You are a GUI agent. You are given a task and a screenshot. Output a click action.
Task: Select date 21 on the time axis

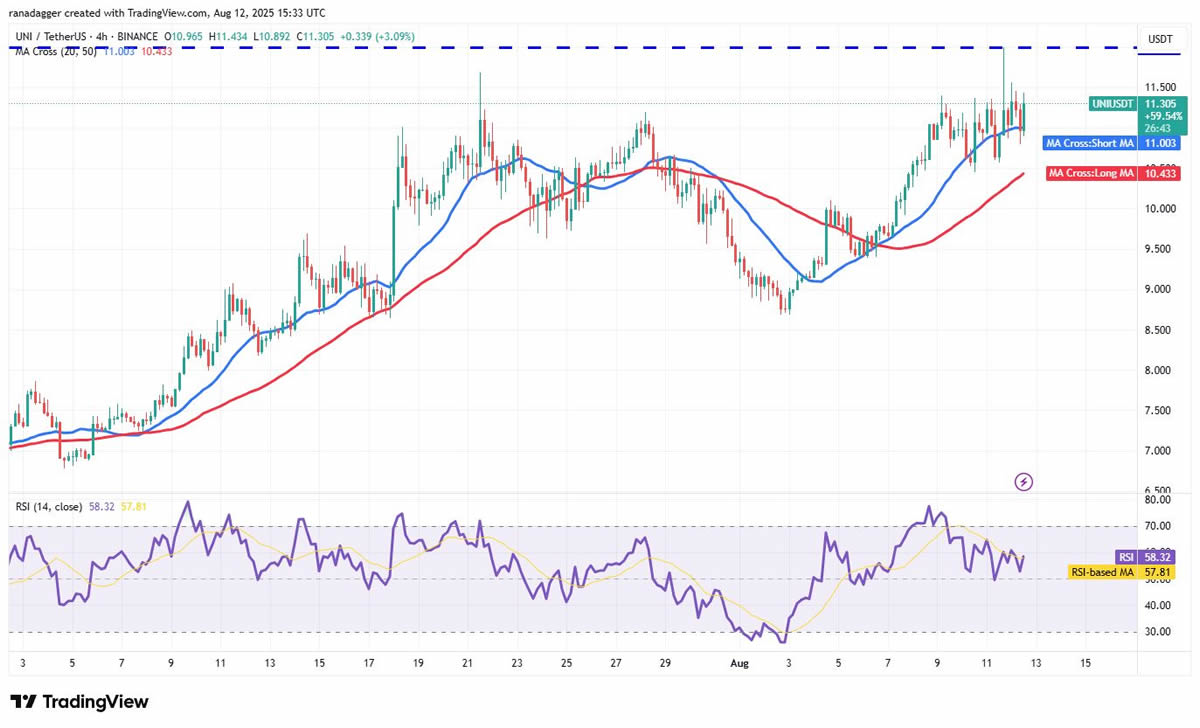click(x=468, y=663)
